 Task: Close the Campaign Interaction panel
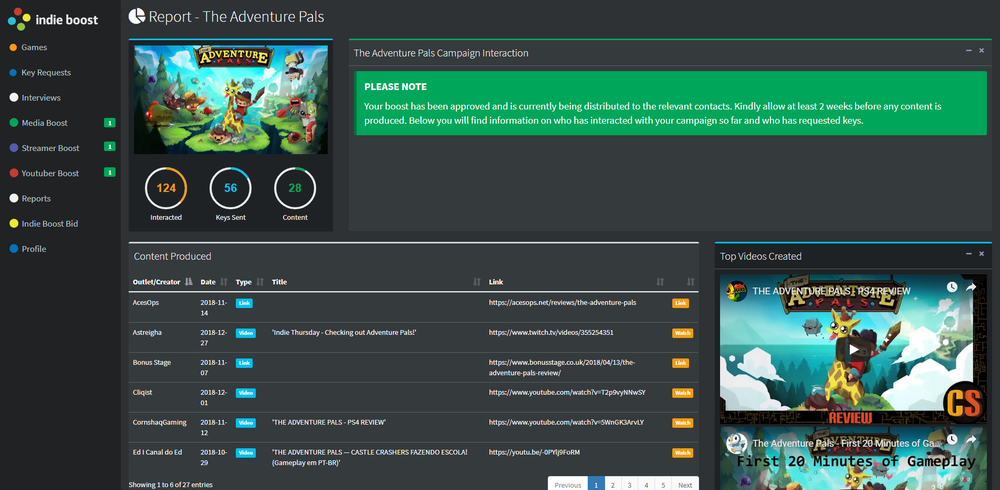point(982,50)
